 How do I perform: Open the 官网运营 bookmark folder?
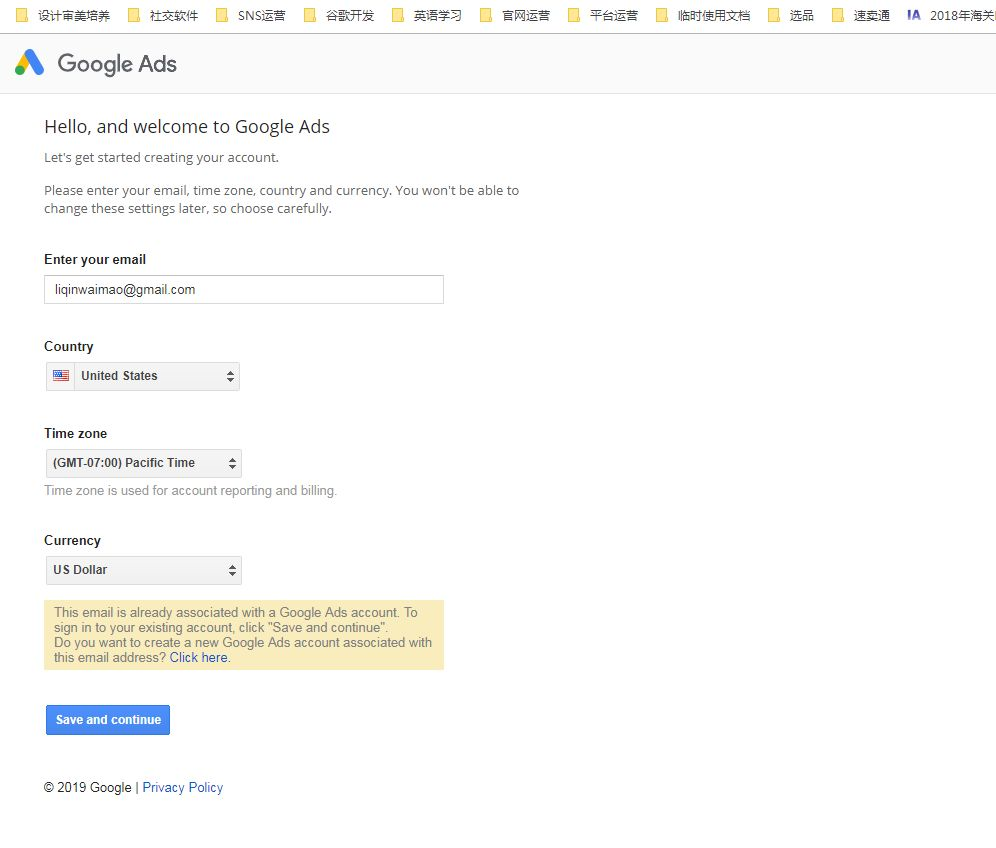point(515,15)
